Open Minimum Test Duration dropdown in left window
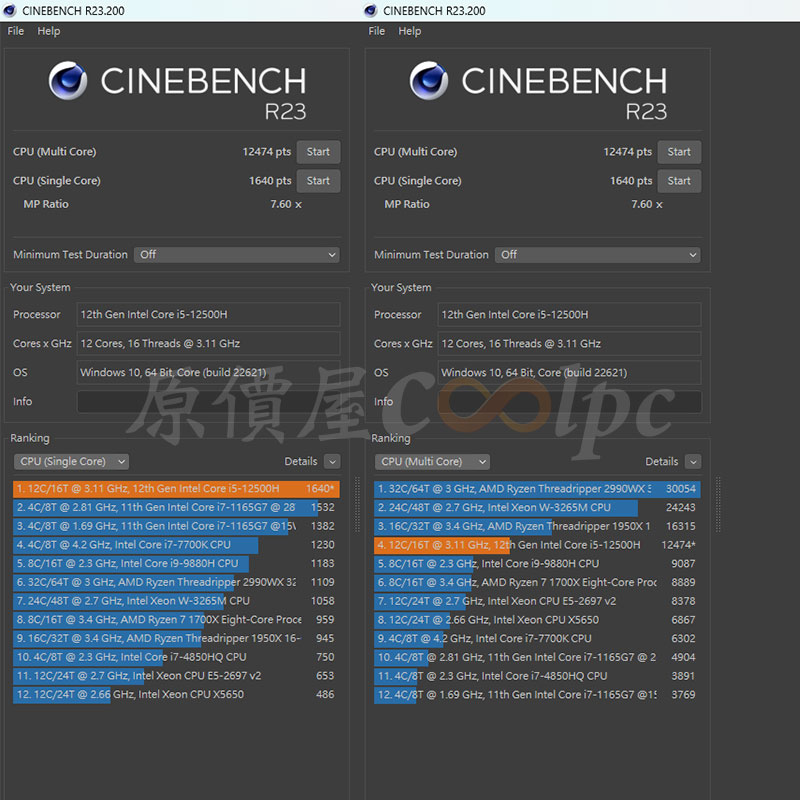This screenshot has width=800, height=800. [237, 255]
